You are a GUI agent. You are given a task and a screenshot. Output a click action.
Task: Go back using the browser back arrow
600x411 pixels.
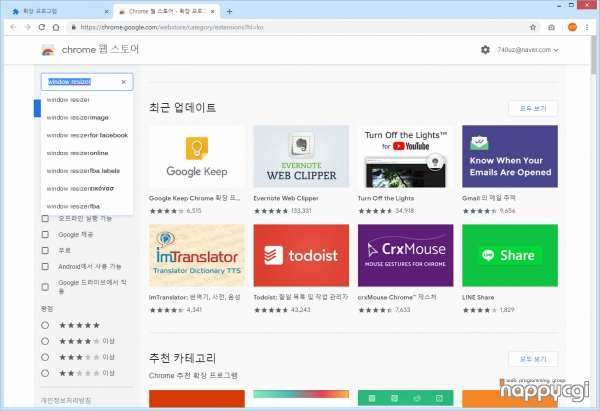(13, 27)
